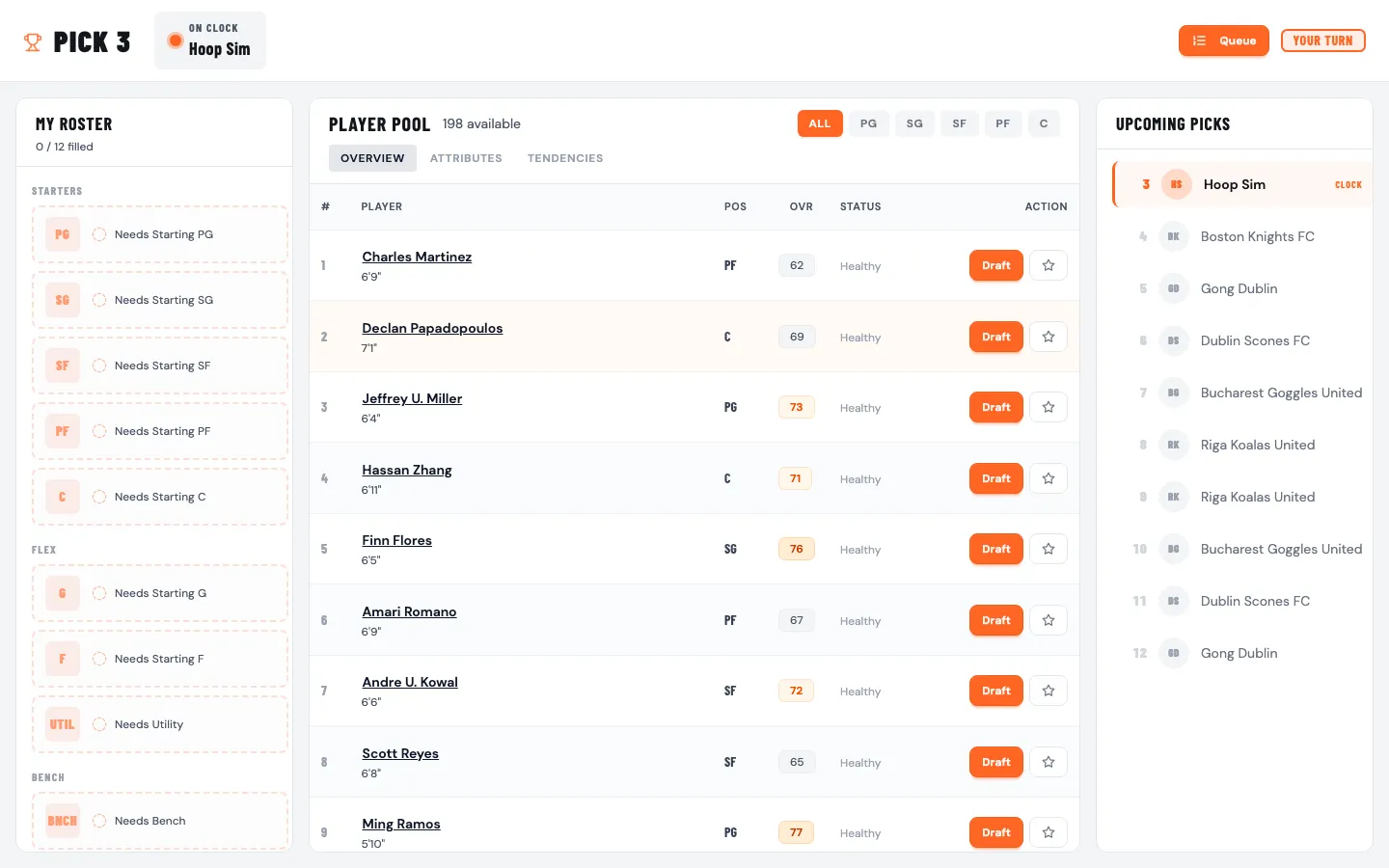Select the Needs Starting C roster slot

click(x=160, y=497)
